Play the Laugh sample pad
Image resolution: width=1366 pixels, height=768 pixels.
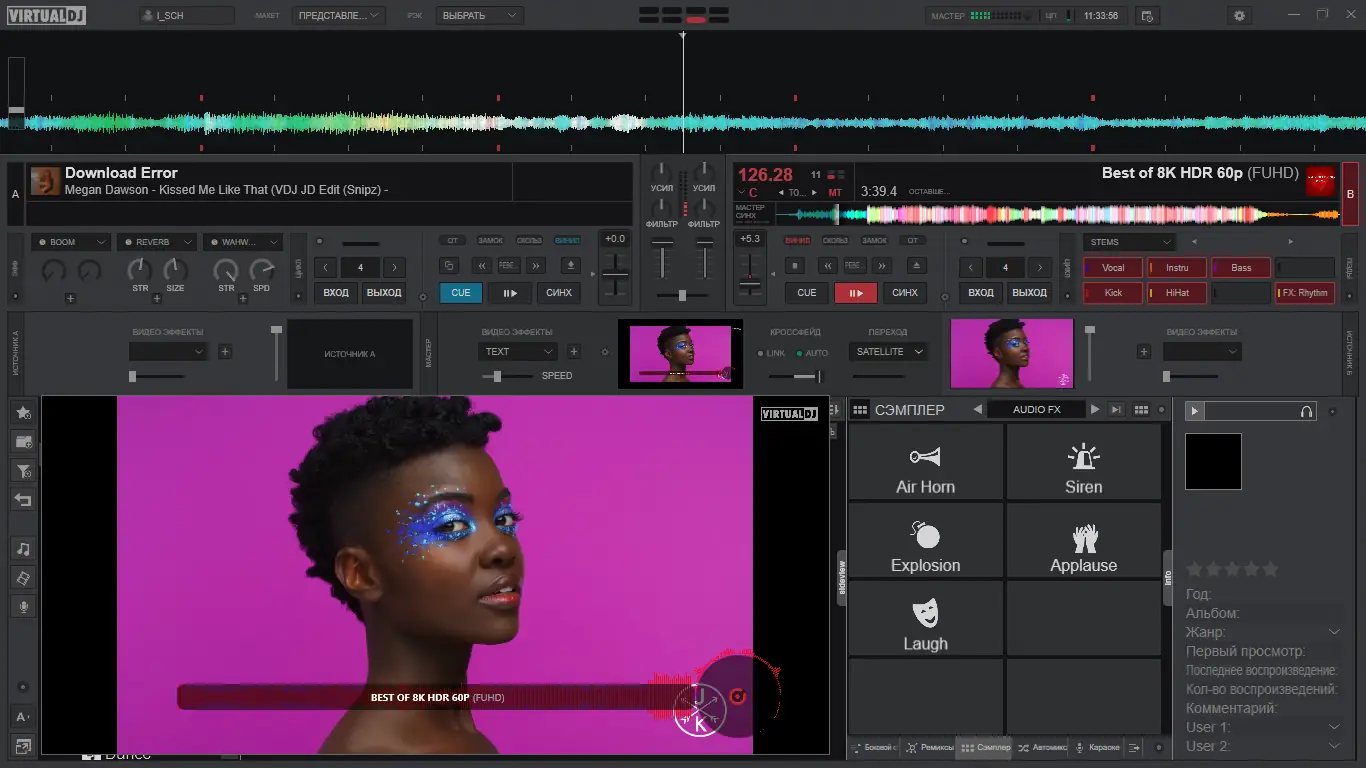point(925,620)
